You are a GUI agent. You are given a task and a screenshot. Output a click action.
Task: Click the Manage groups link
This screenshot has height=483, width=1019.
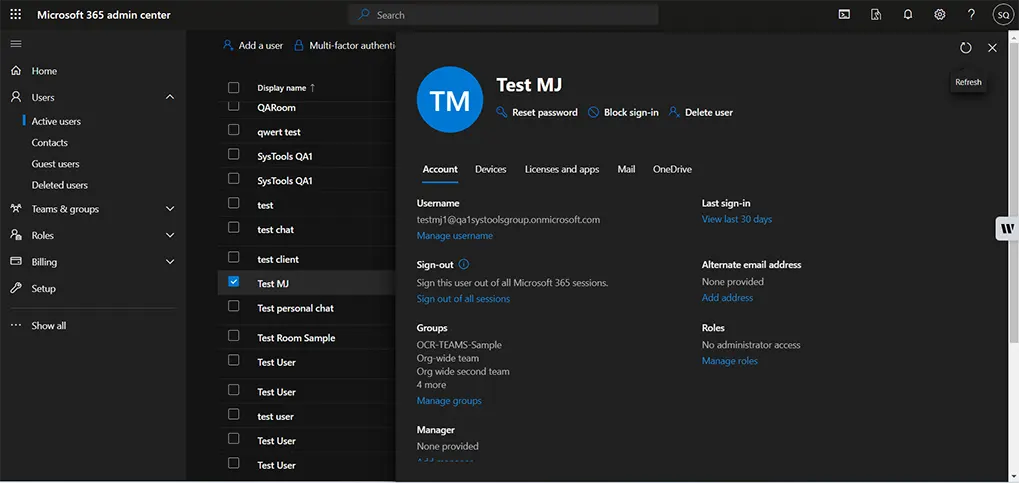tap(449, 401)
